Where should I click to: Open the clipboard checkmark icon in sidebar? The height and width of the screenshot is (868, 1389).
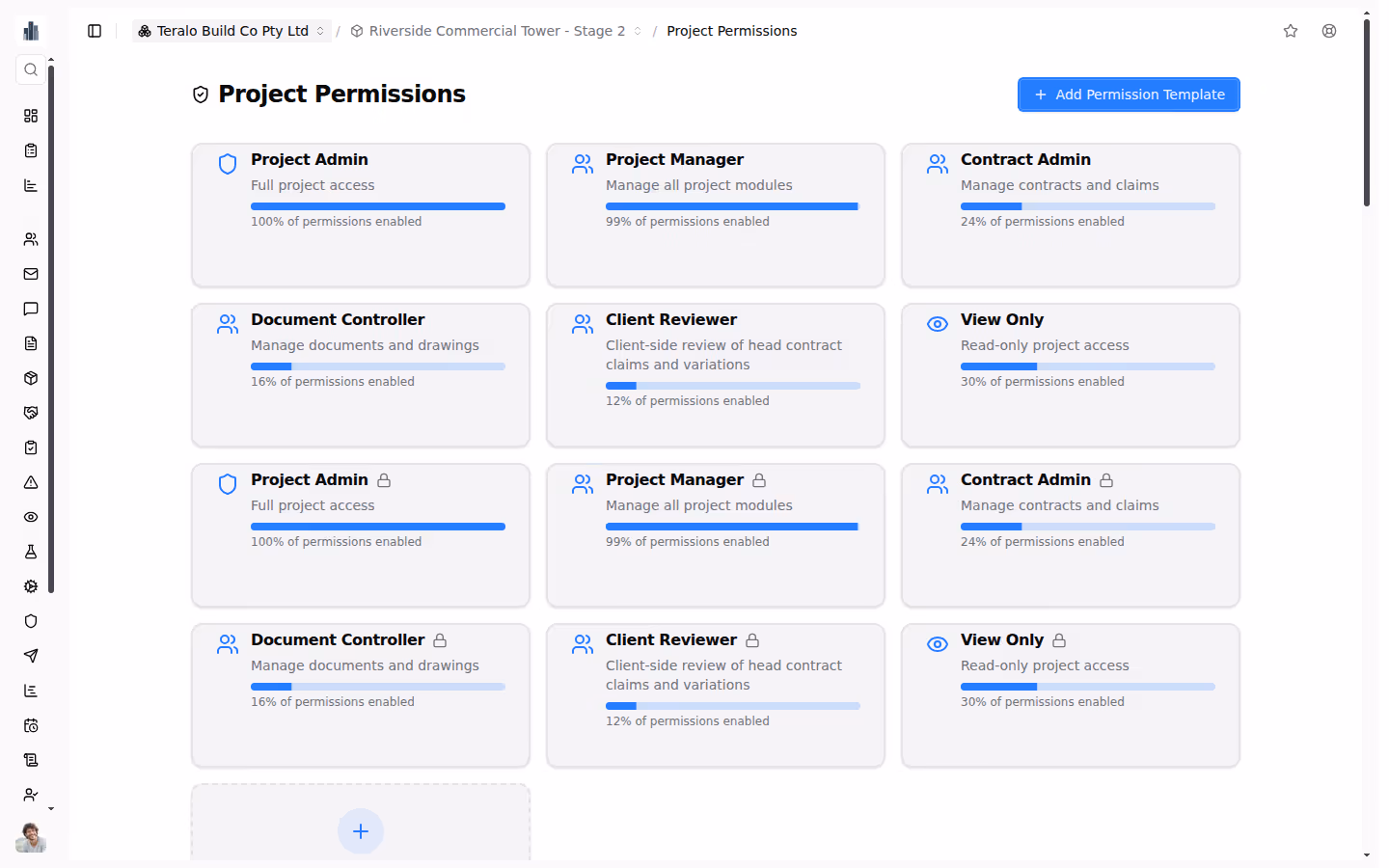(x=31, y=448)
